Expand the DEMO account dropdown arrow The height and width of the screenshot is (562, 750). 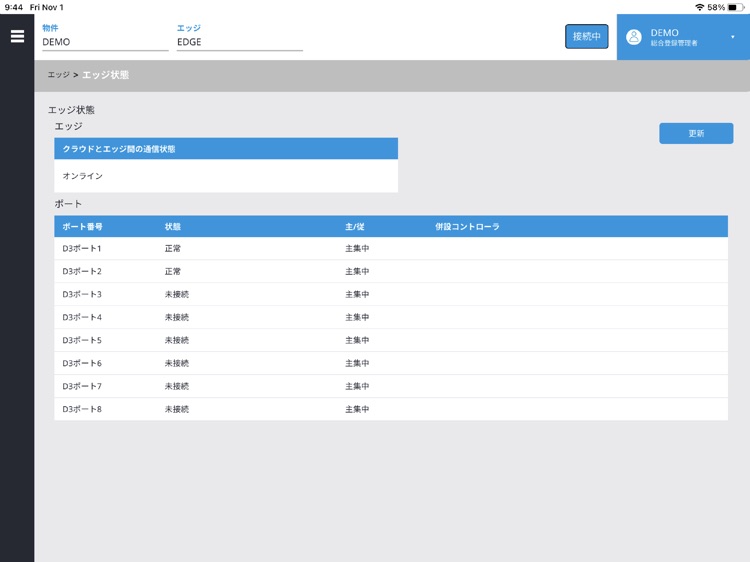[732, 37]
